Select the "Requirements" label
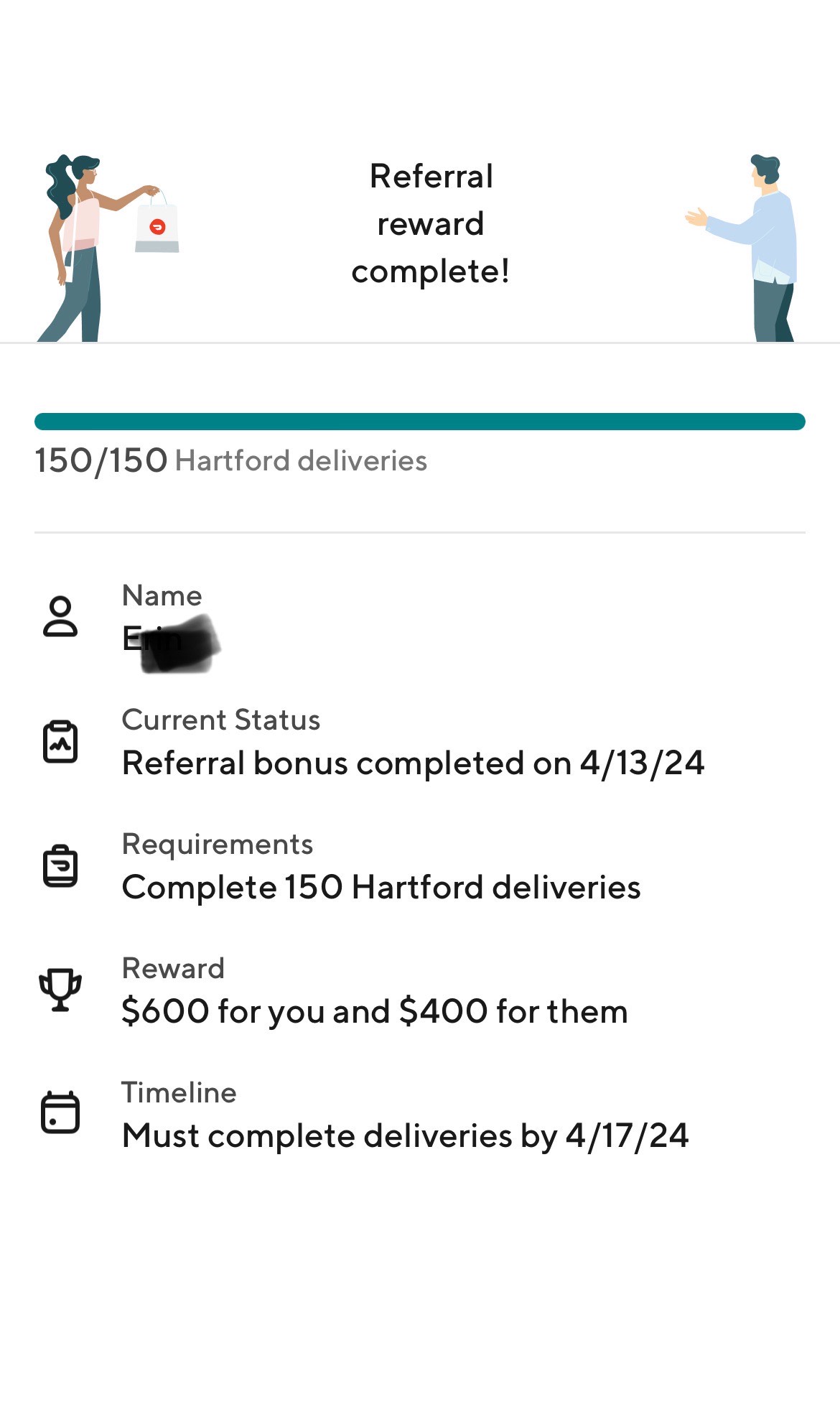The image size is (840, 1417). point(218,844)
